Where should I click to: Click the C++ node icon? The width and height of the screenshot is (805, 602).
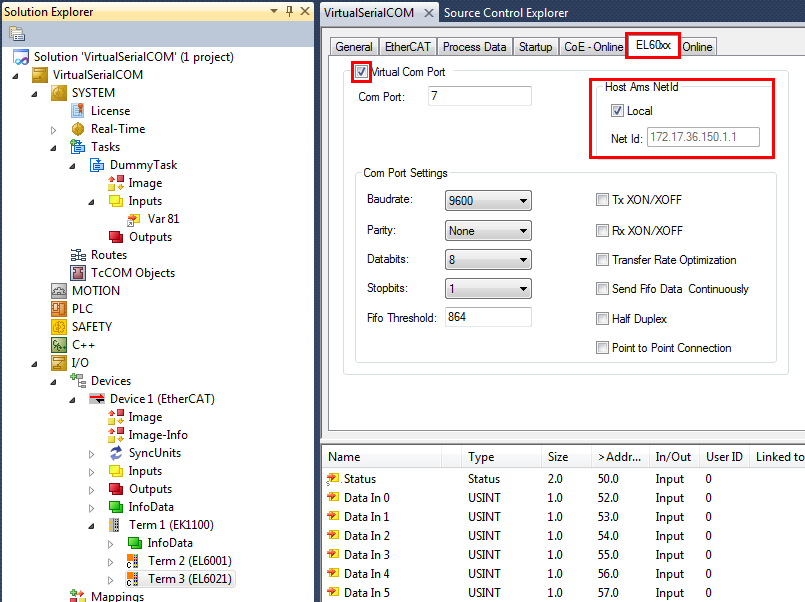59,345
